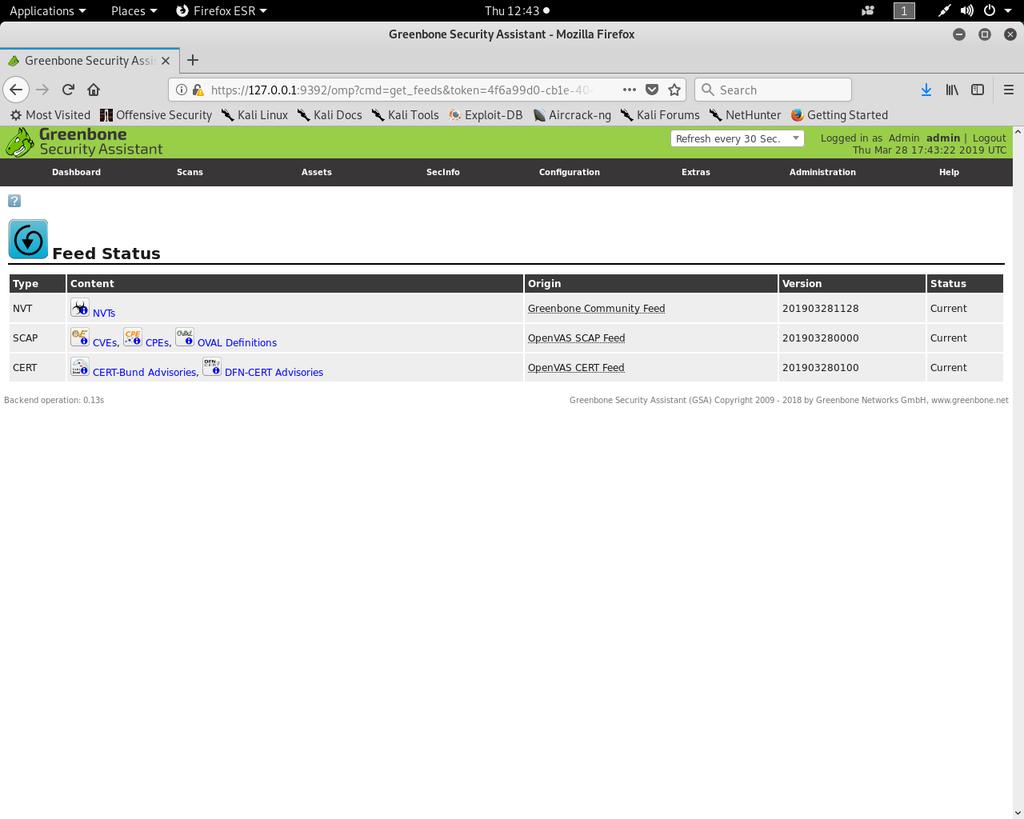Click the Greenbone dragon logo
The width and height of the screenshot is (1024, 819).
coord(20,142)
